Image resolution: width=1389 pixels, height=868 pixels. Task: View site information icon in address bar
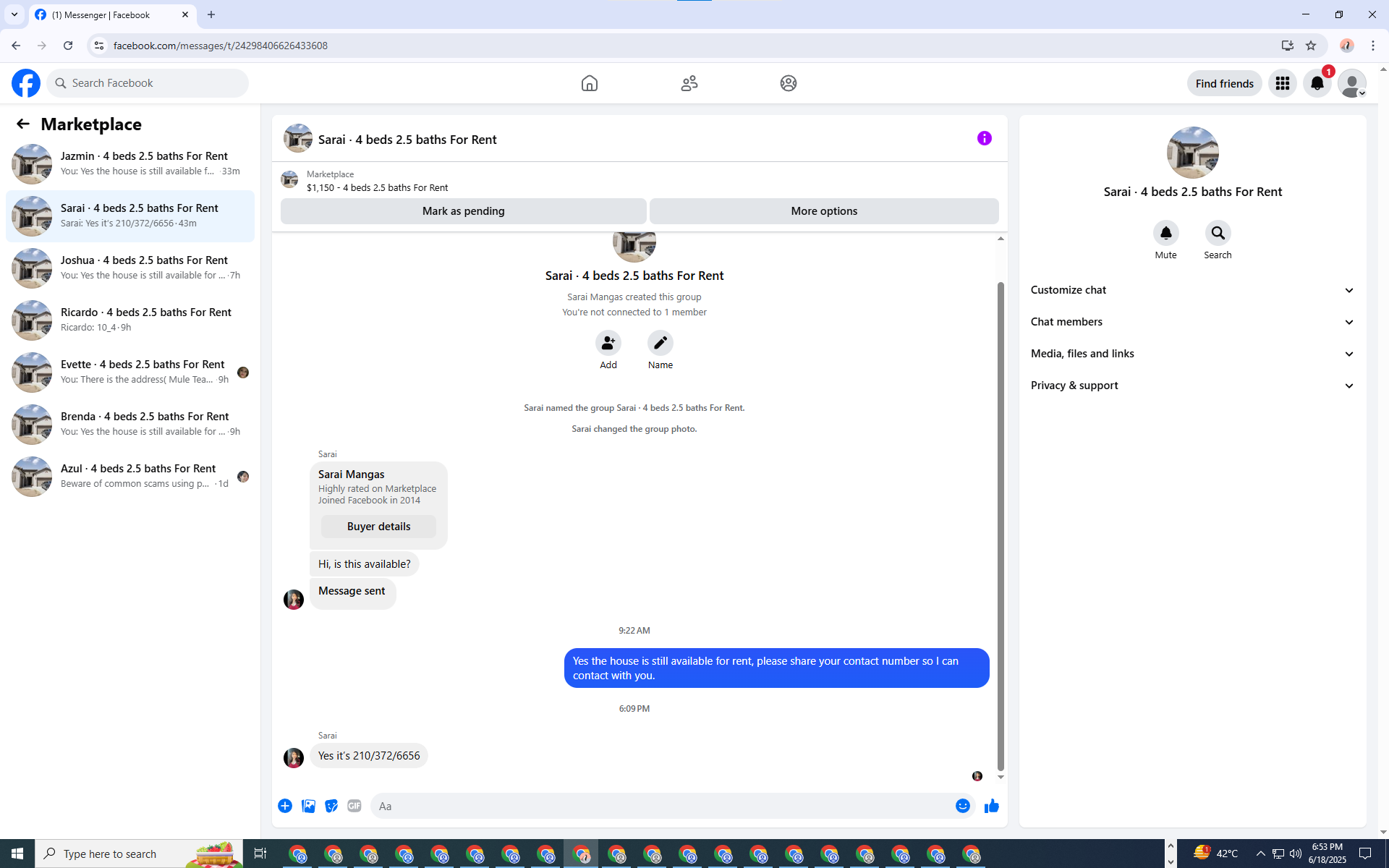99,46
